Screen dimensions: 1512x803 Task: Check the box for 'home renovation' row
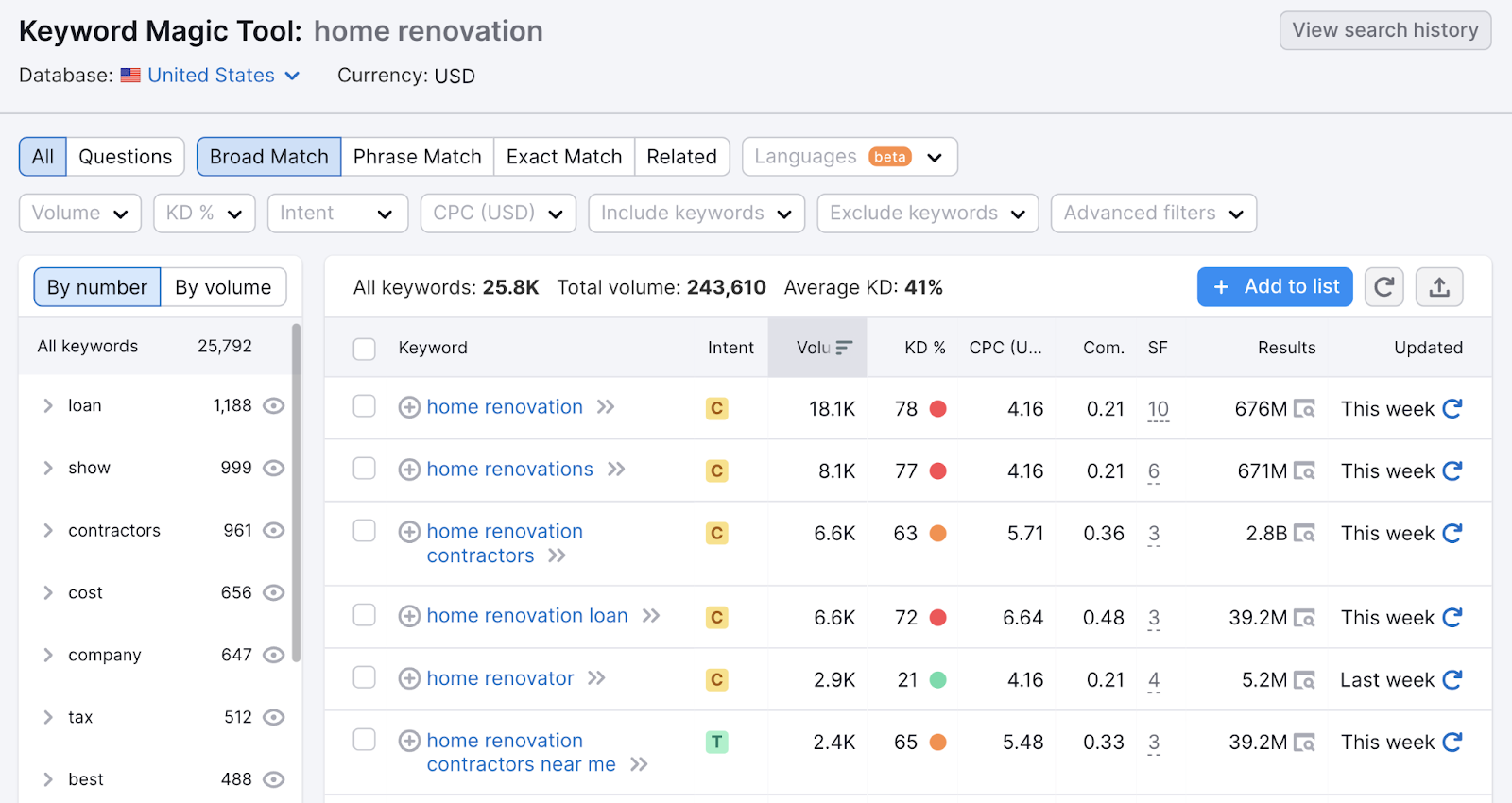click(364, 406)
